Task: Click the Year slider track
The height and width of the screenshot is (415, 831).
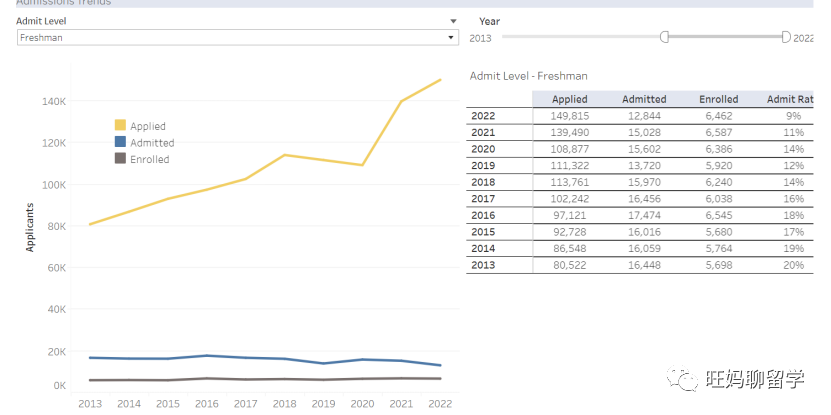Action: pos(643,37)
